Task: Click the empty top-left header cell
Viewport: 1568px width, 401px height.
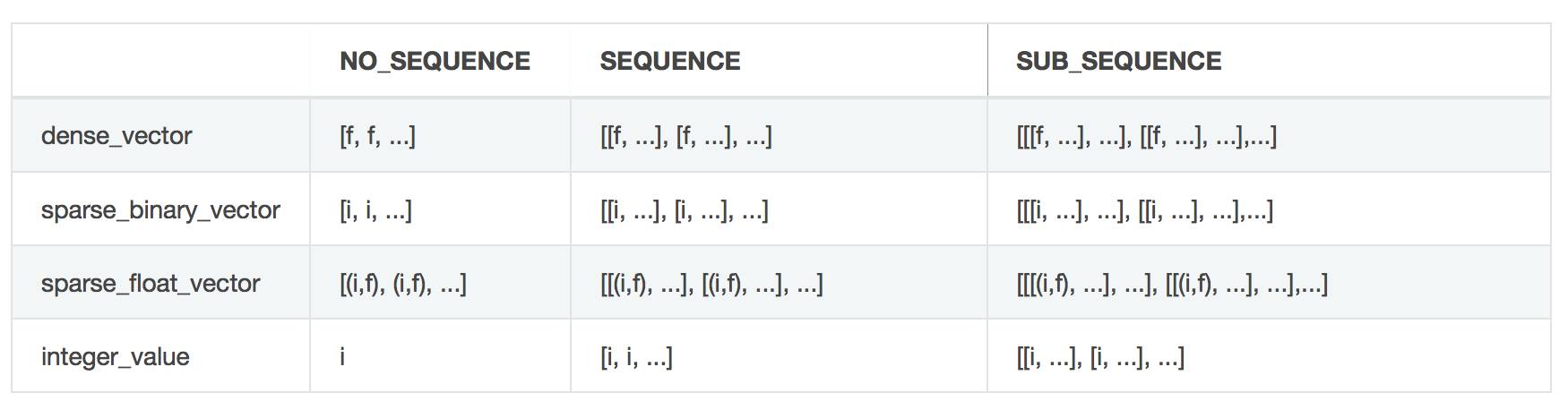Action: click(161, 61)
